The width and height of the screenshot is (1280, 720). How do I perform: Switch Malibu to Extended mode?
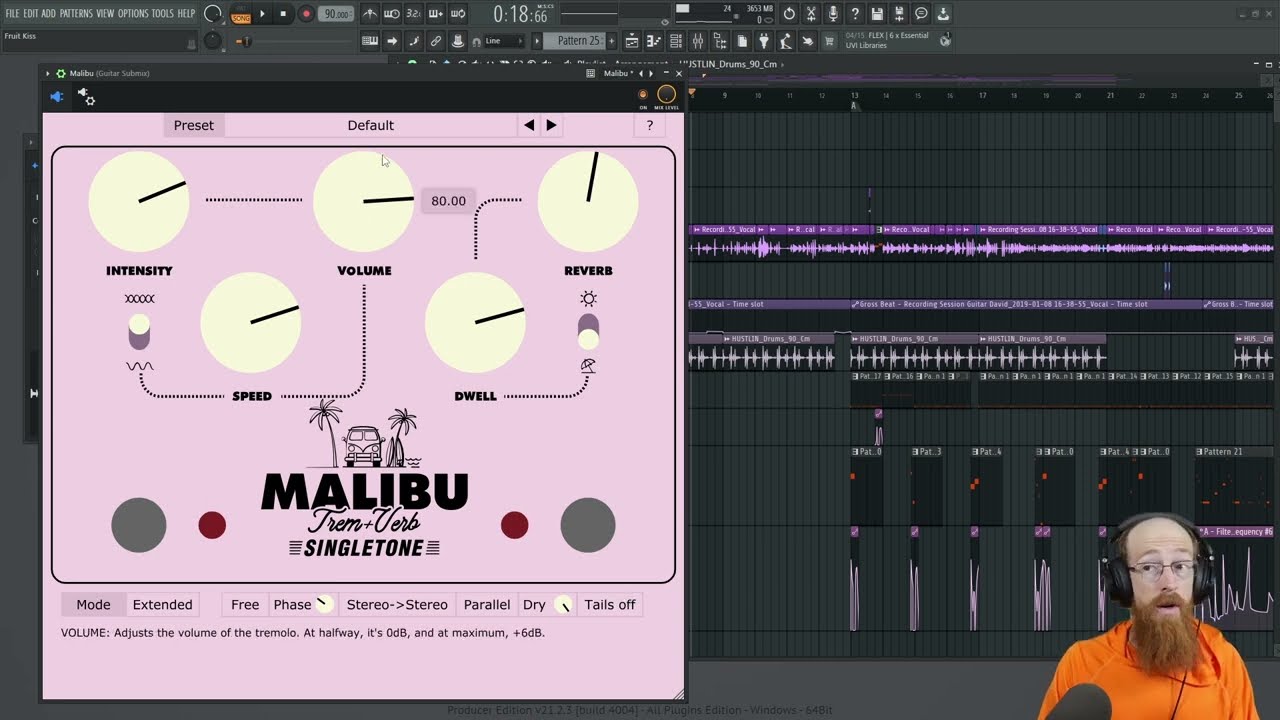pos(162,604)
